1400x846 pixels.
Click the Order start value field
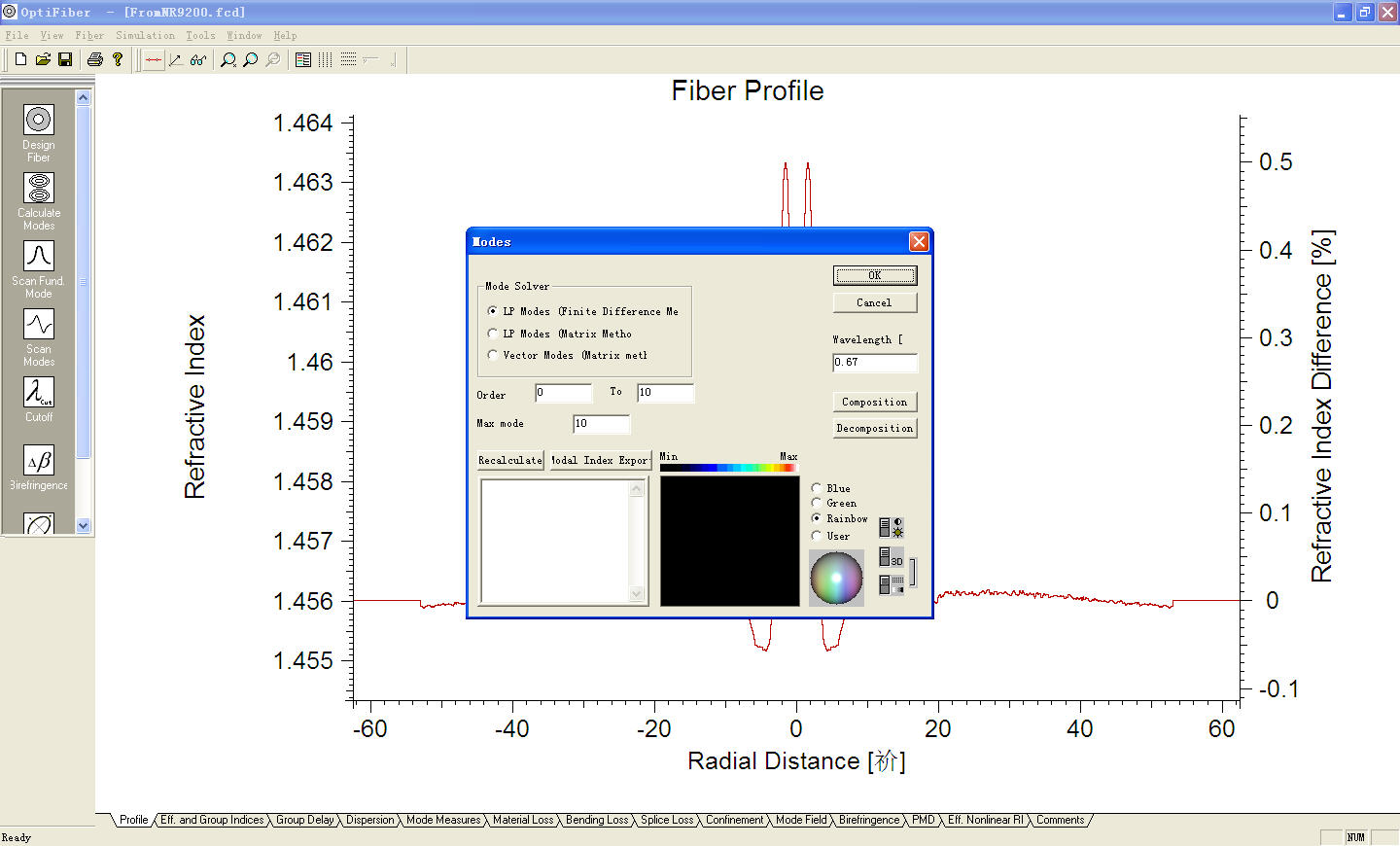click(564, 393)
